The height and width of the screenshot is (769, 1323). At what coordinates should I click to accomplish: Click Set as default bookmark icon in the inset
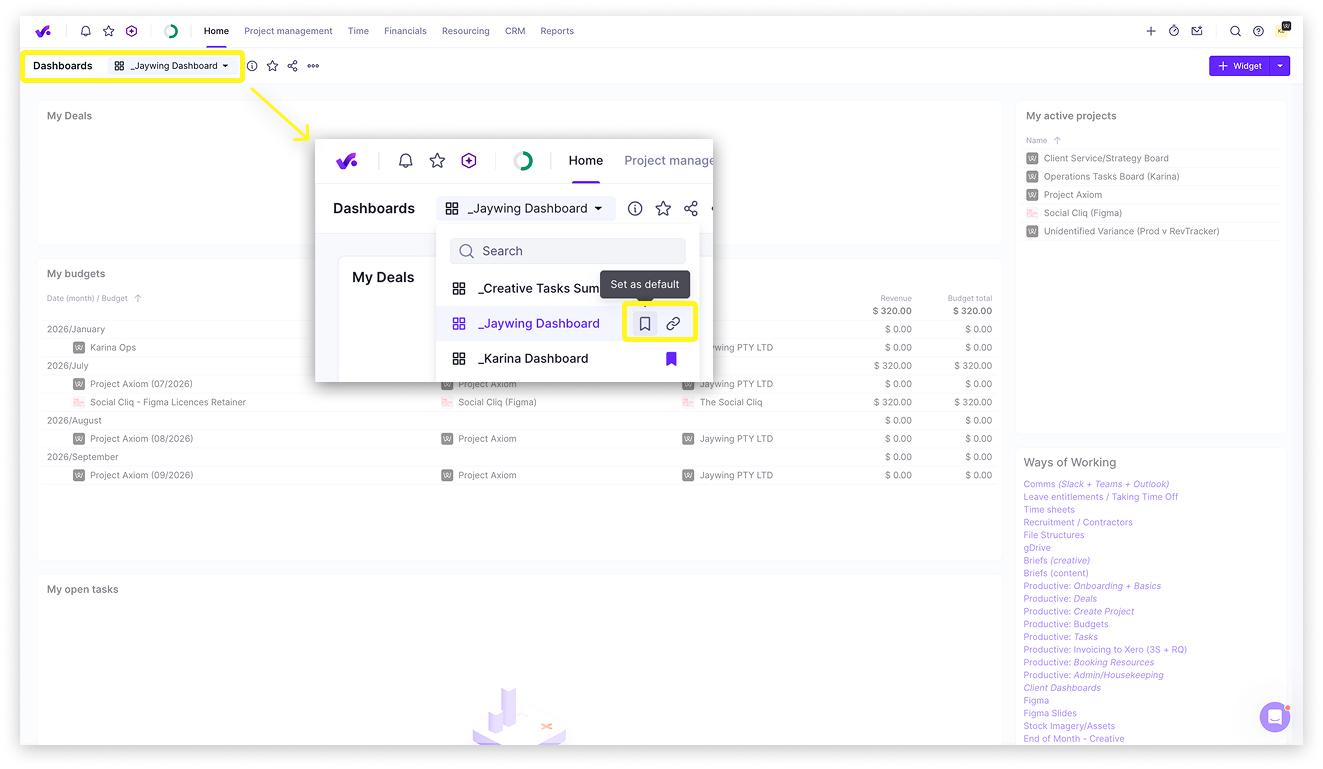(645, 324)
